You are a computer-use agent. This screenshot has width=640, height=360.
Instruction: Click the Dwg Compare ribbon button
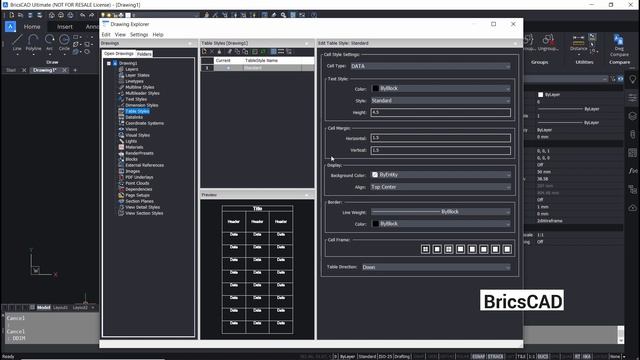[619, 45]
